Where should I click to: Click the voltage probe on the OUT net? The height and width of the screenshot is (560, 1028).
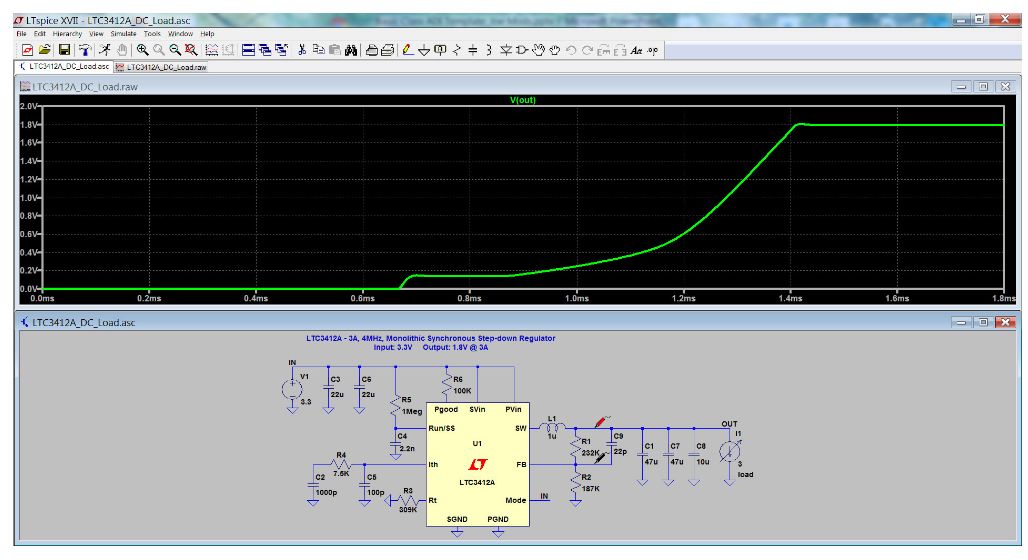pyautogui.click(x=601, y=422)
